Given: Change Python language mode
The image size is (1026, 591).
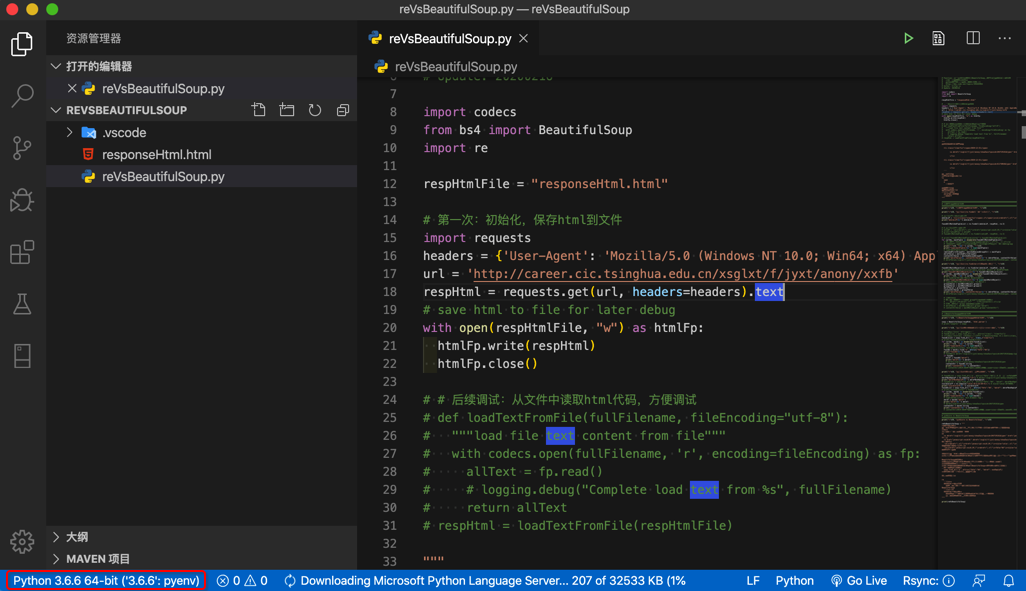Looking at the screenshot, I should [794, 581].
